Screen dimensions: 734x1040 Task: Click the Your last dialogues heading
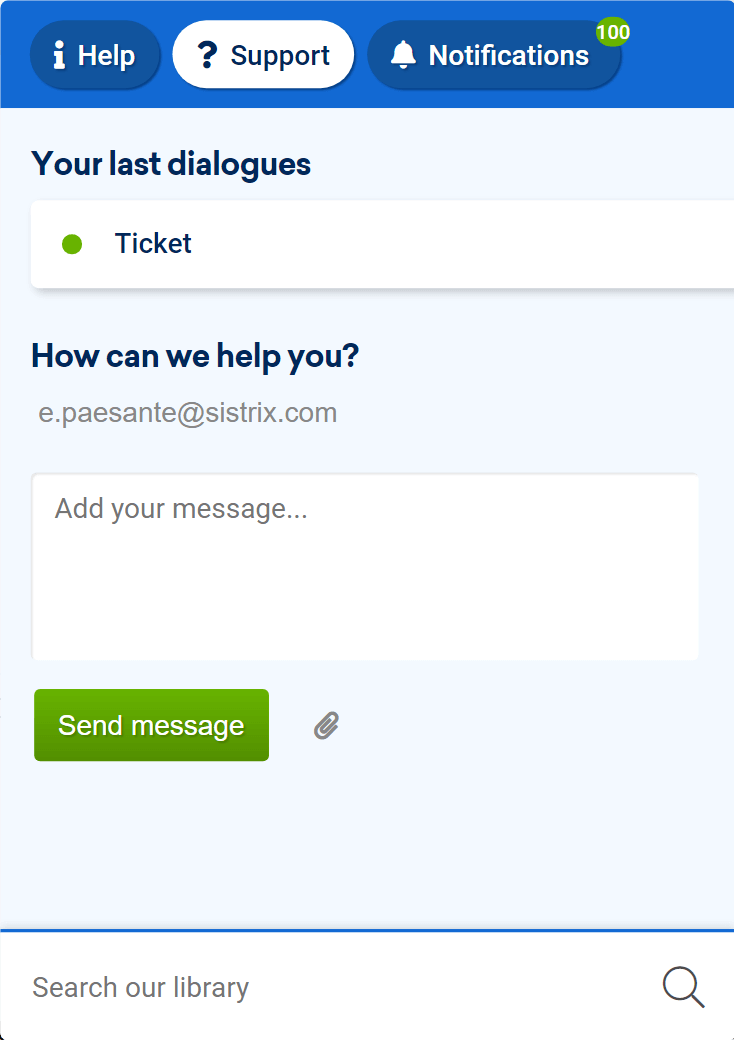coord(171,164)
